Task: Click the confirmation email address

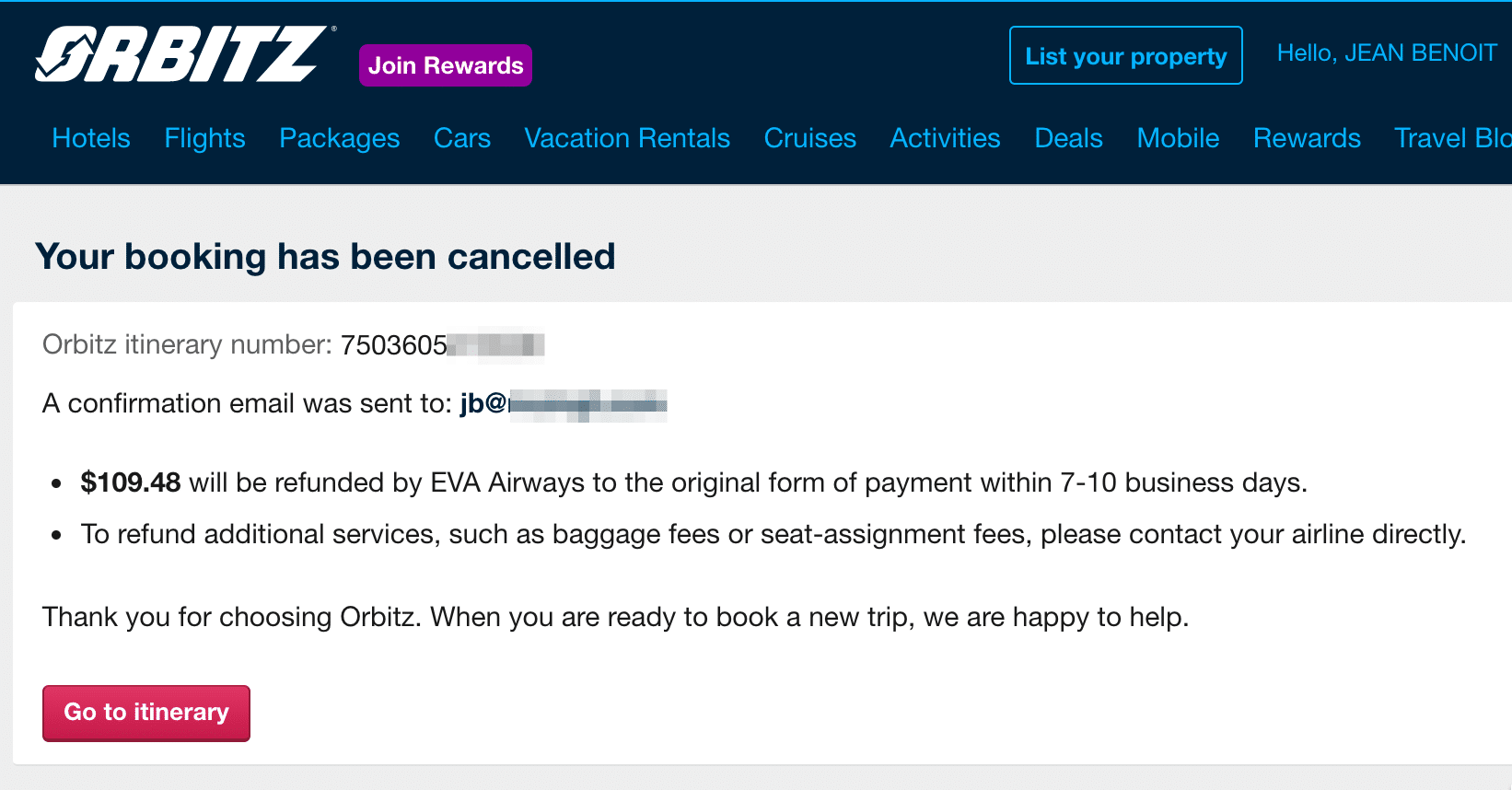Action: coord(563,403)
